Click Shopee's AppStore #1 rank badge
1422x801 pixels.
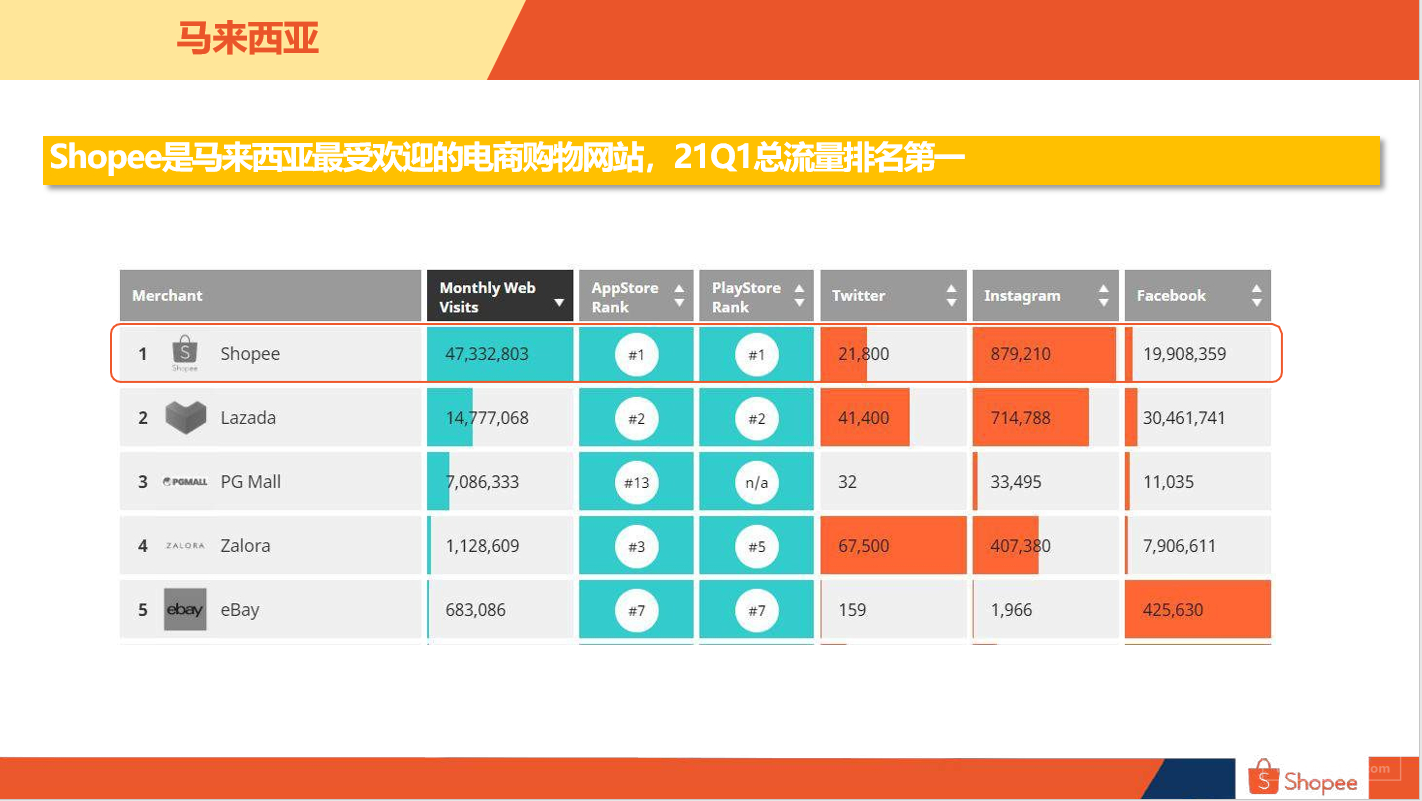click(637, 354)
